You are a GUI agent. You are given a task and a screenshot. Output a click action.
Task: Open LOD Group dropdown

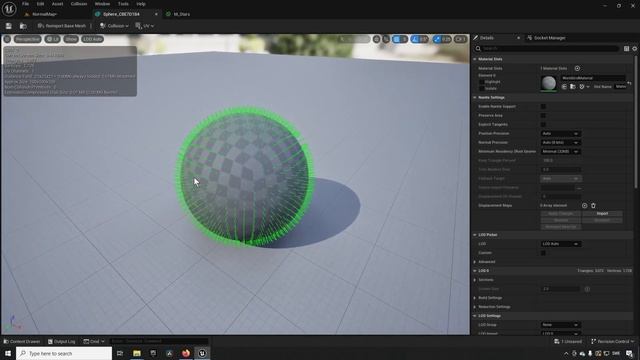click(x=560, y=325)
